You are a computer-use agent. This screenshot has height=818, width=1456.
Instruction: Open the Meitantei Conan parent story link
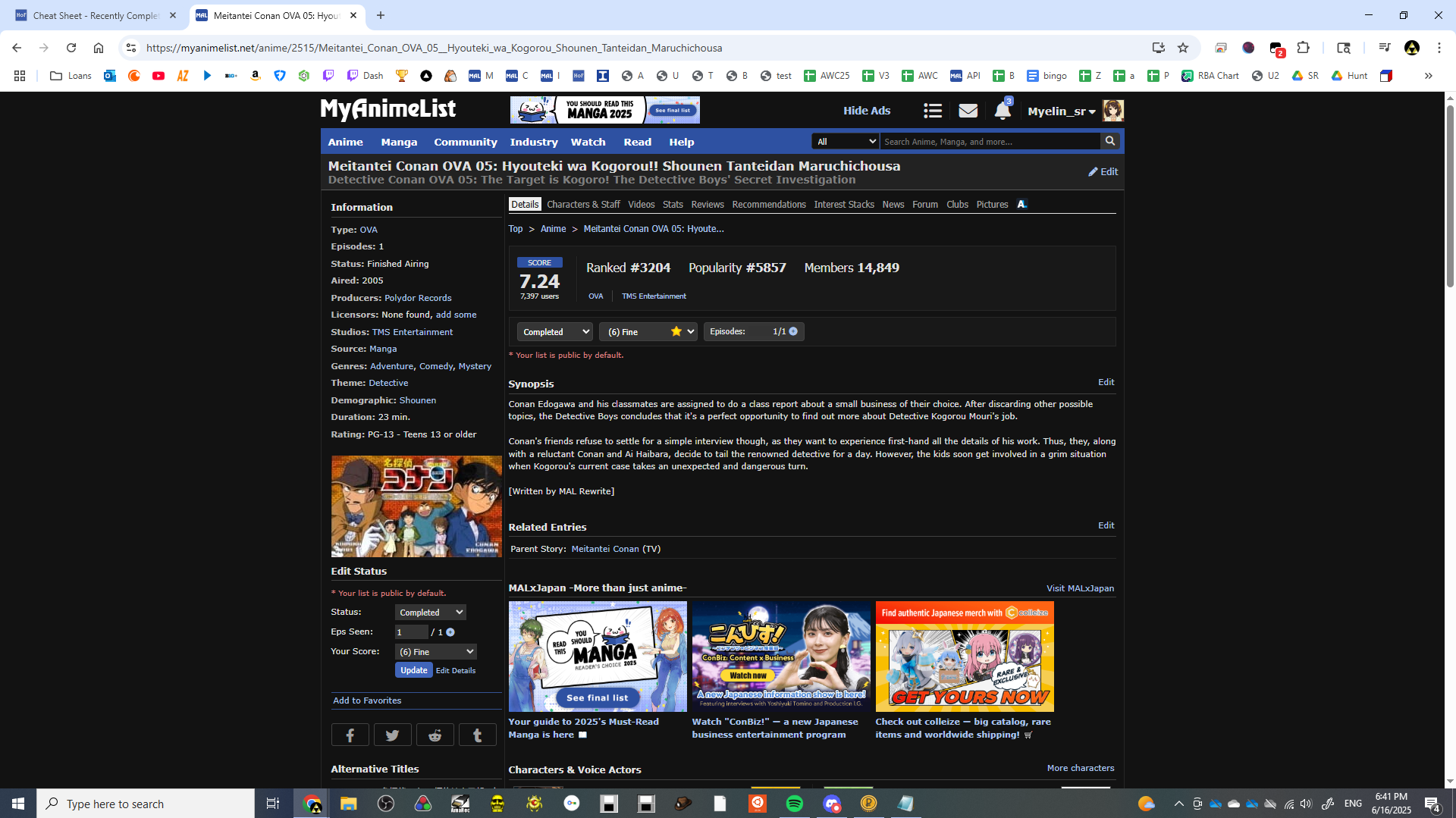(x=605, y=549)
